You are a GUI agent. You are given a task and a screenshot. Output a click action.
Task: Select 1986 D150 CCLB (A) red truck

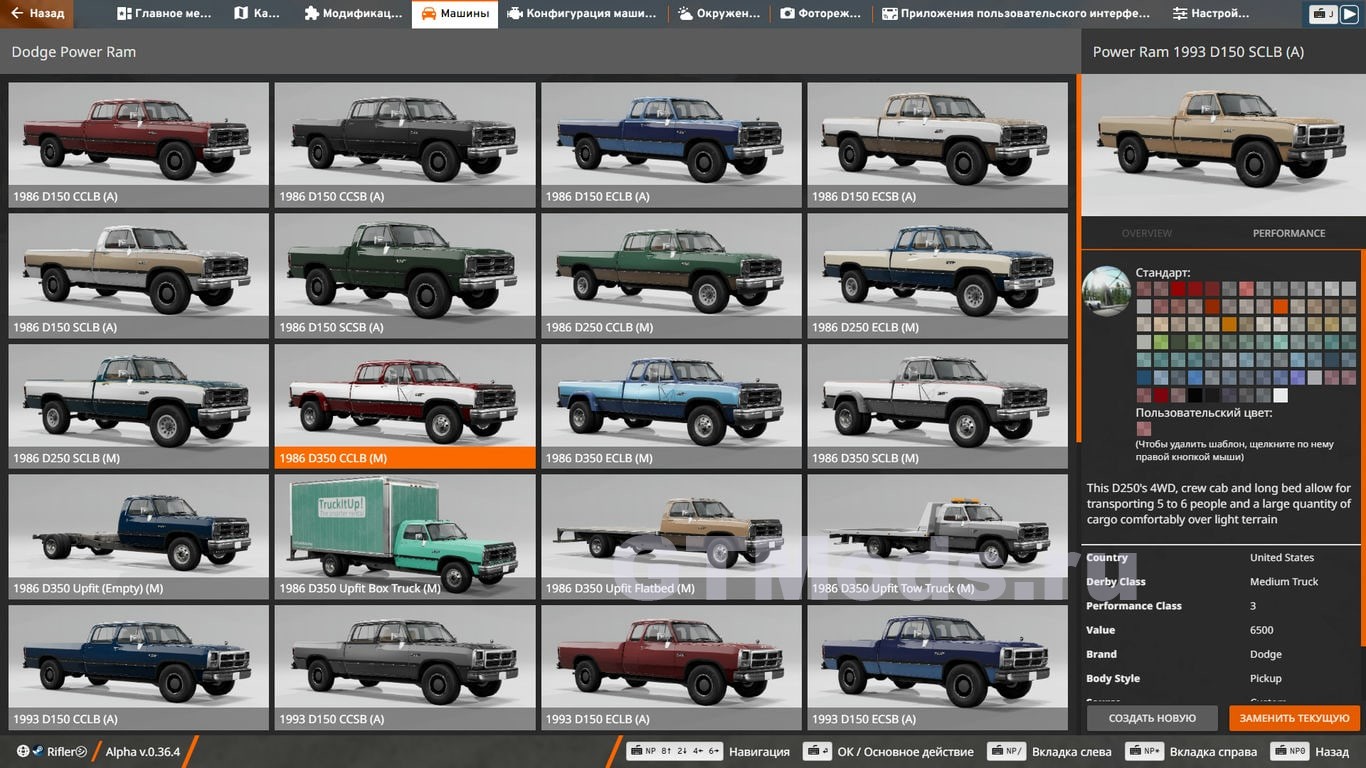click(x=139, y=144)
